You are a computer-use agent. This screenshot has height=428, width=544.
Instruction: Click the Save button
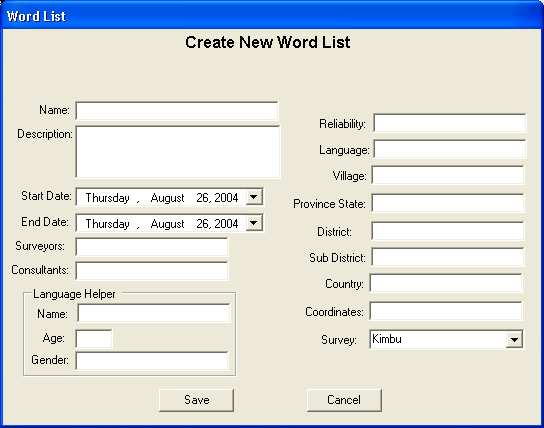196,400
